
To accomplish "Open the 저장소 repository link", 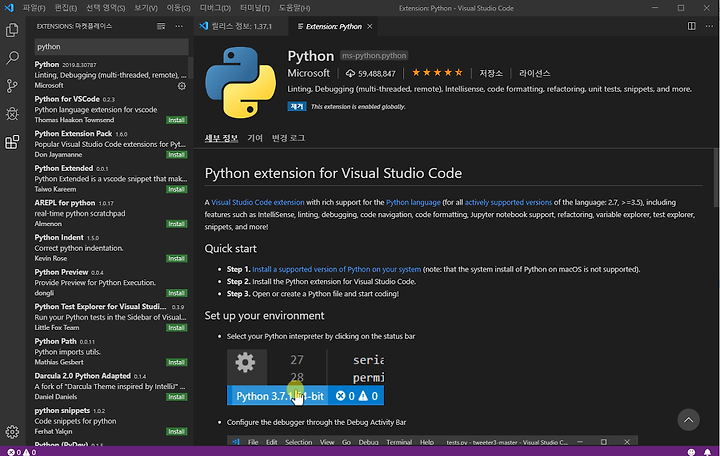I will click(491, 73).
